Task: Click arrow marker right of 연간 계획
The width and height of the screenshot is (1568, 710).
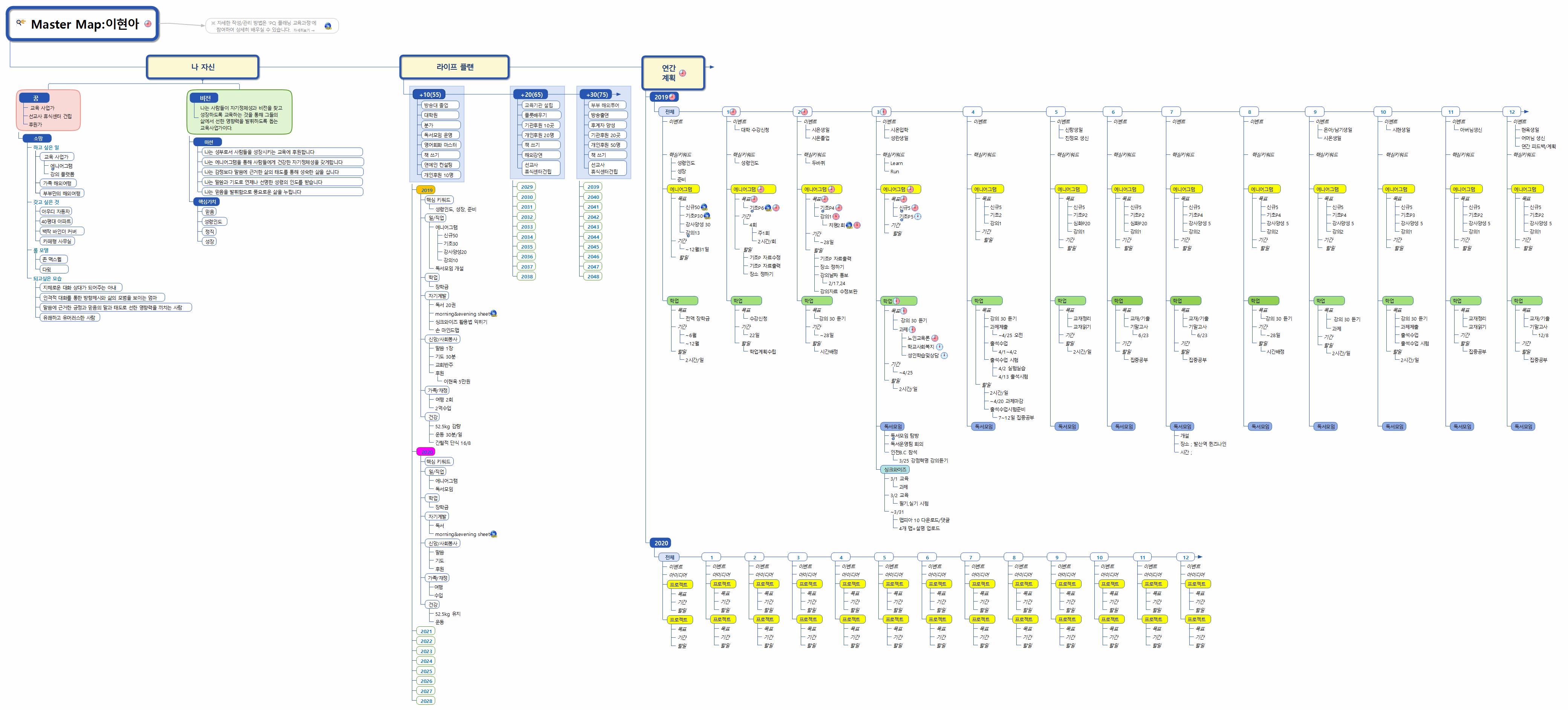Action: click(x=711, y=67)
